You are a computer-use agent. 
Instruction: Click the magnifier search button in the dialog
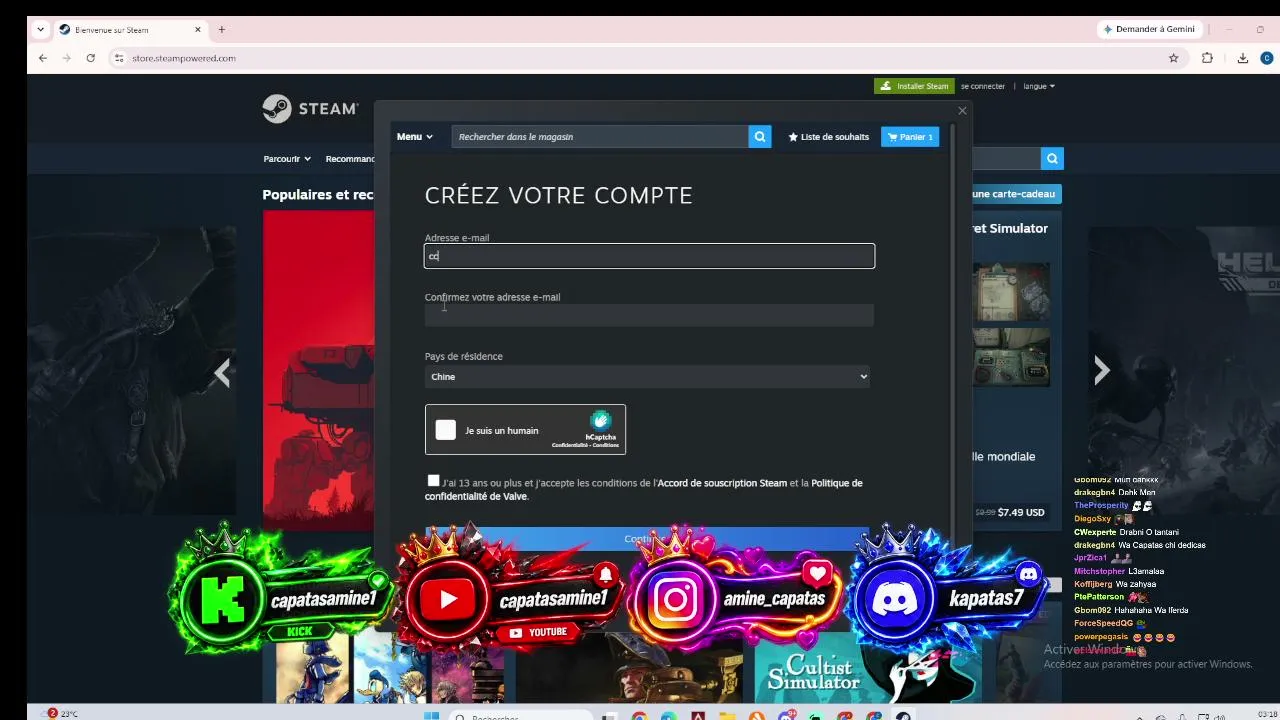coord(760,137)
